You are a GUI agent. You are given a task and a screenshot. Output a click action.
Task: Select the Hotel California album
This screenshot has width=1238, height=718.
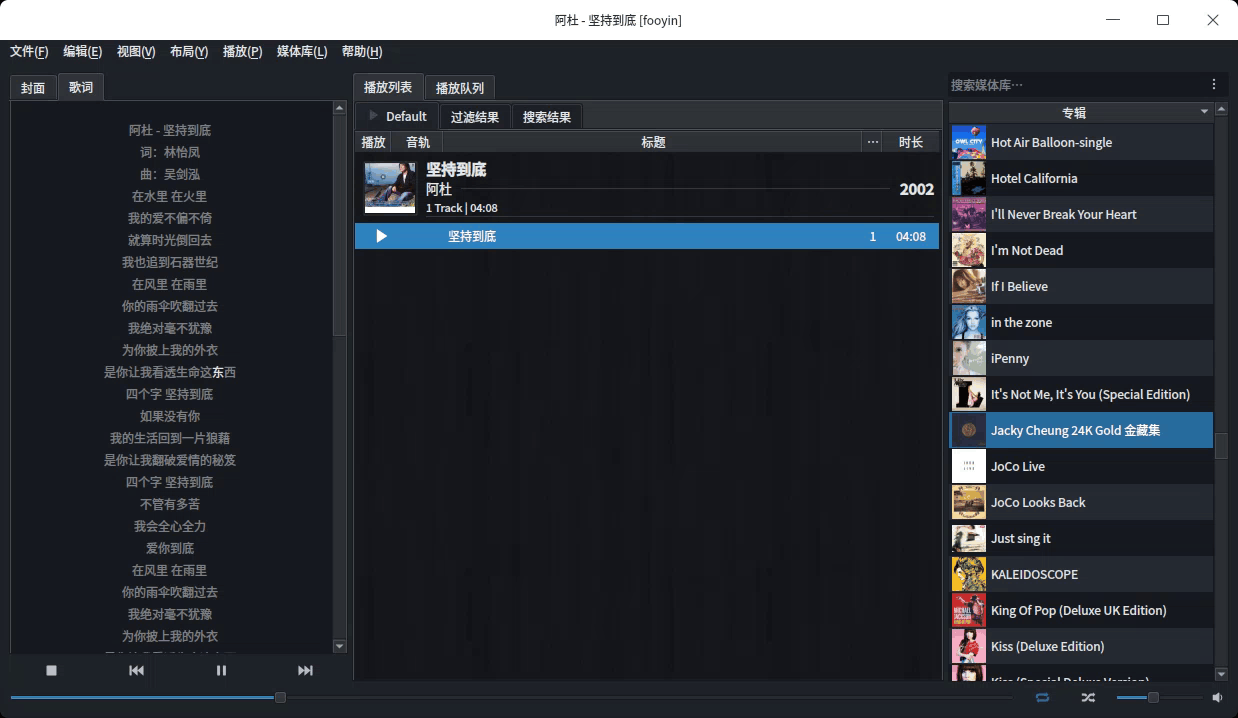tap(1081, 178)
